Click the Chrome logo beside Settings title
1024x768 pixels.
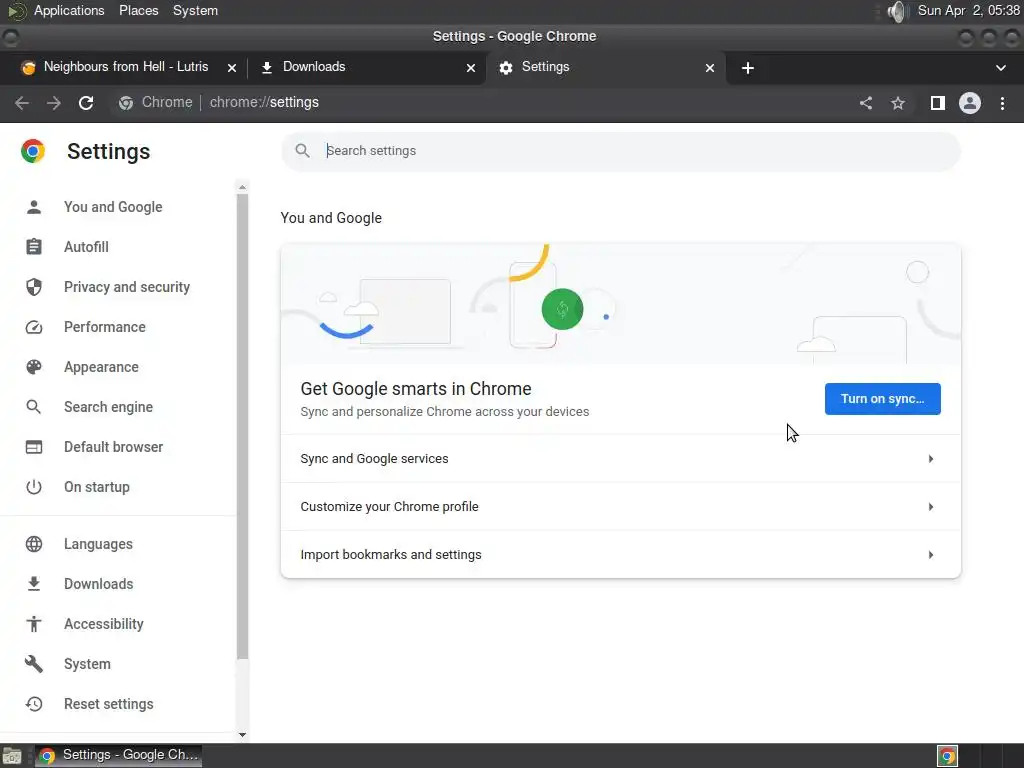pyautogui.click(x=33, y=151)
